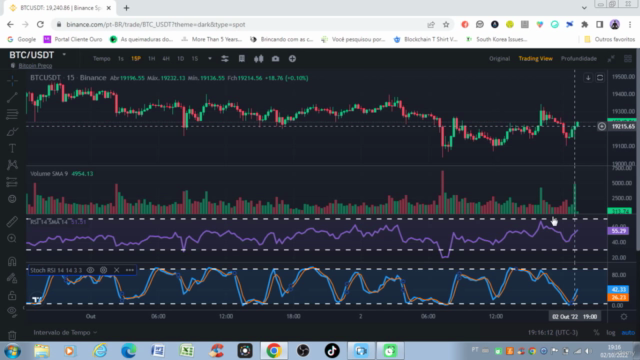The height and width of the screenshot is (360, 640).
Task: Click the browser address bar
Action: point(245,24)
